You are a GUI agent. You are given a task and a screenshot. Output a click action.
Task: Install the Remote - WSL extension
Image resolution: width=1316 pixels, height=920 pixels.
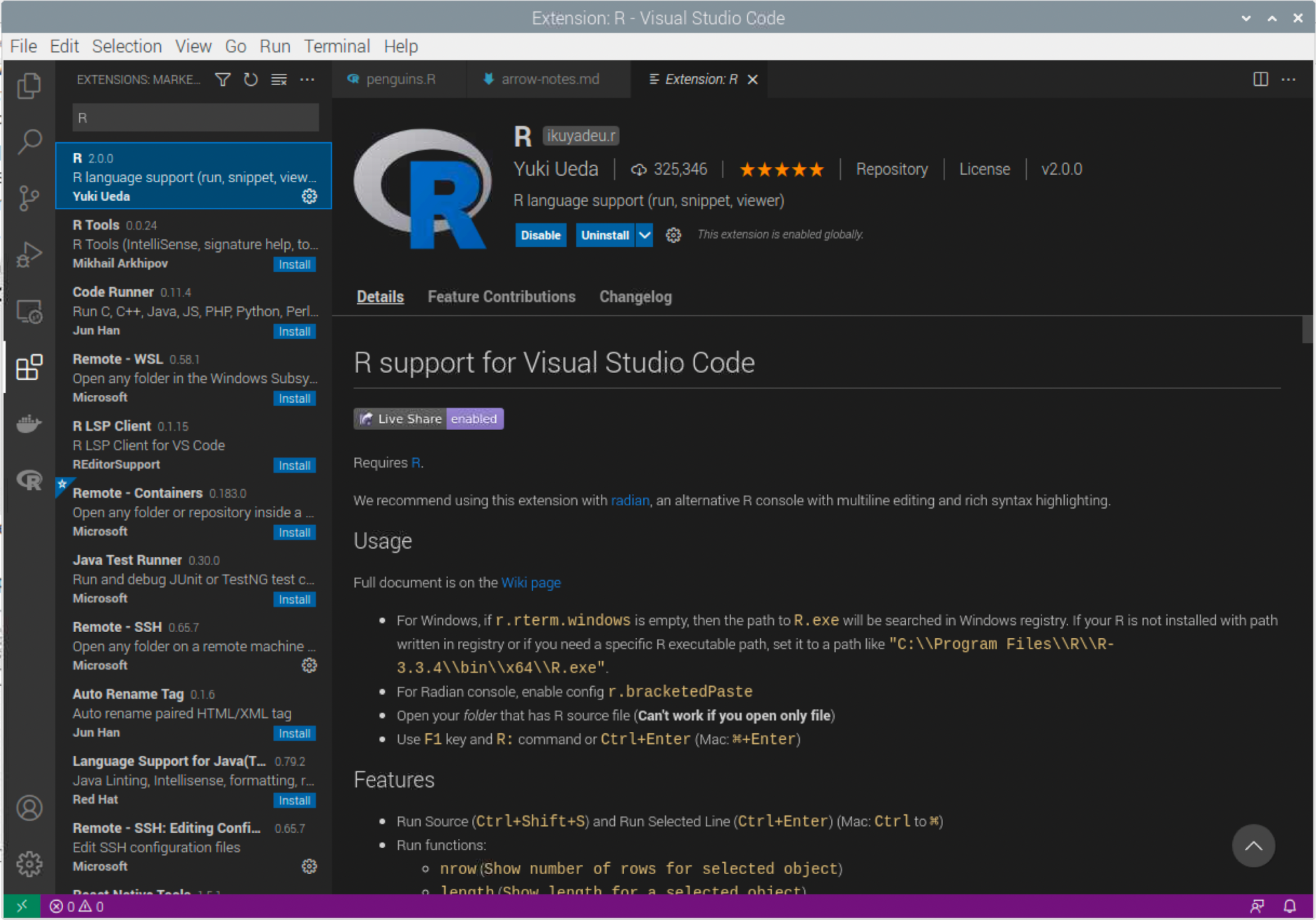(x=294, y=399)
